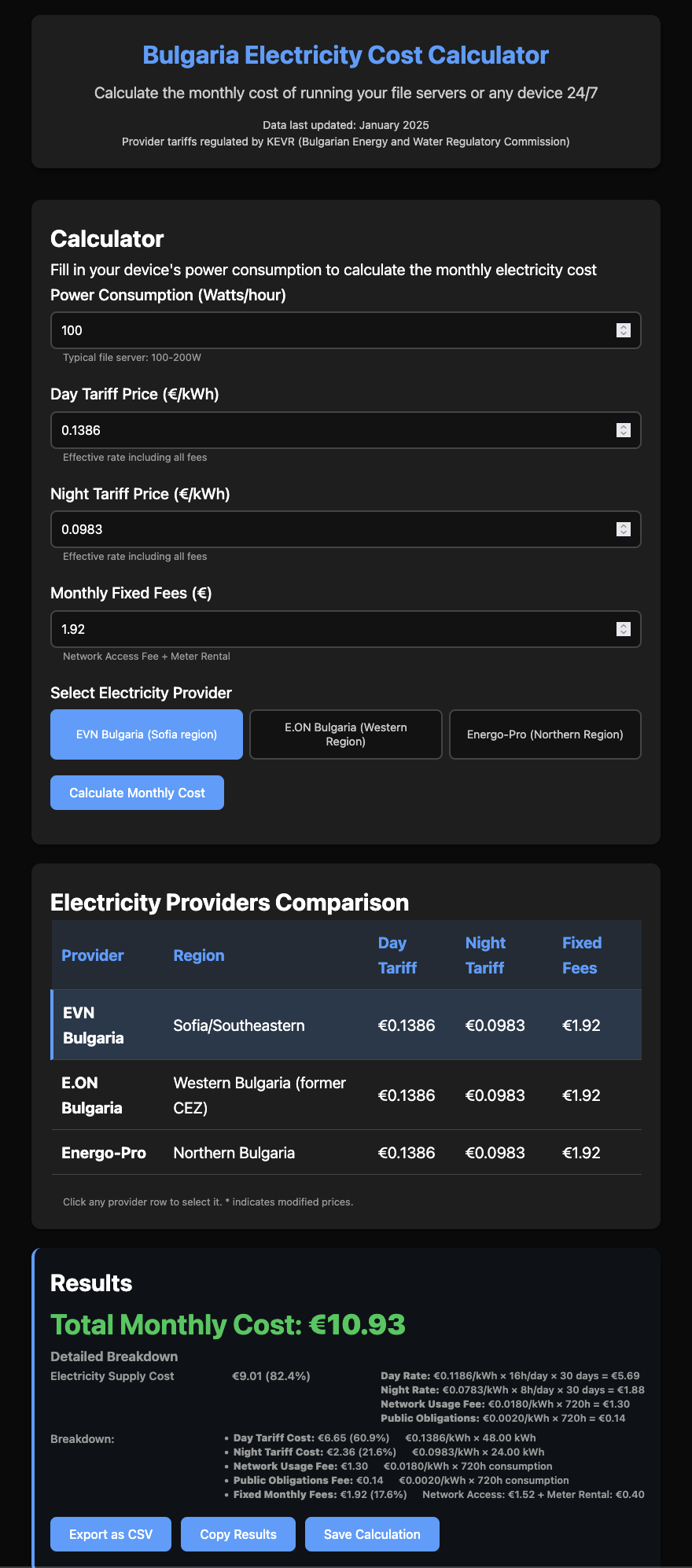Click the Day Tariff column header
The height and width of the screenshot is (1568, 692).
point(398,955)
